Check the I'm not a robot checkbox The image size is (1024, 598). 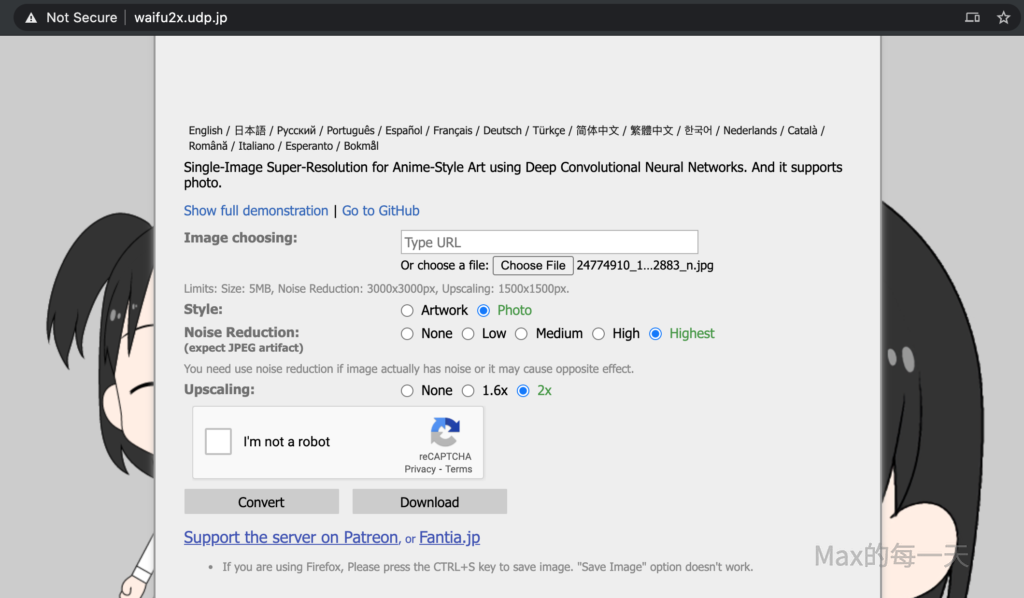(x=218, y=441)
